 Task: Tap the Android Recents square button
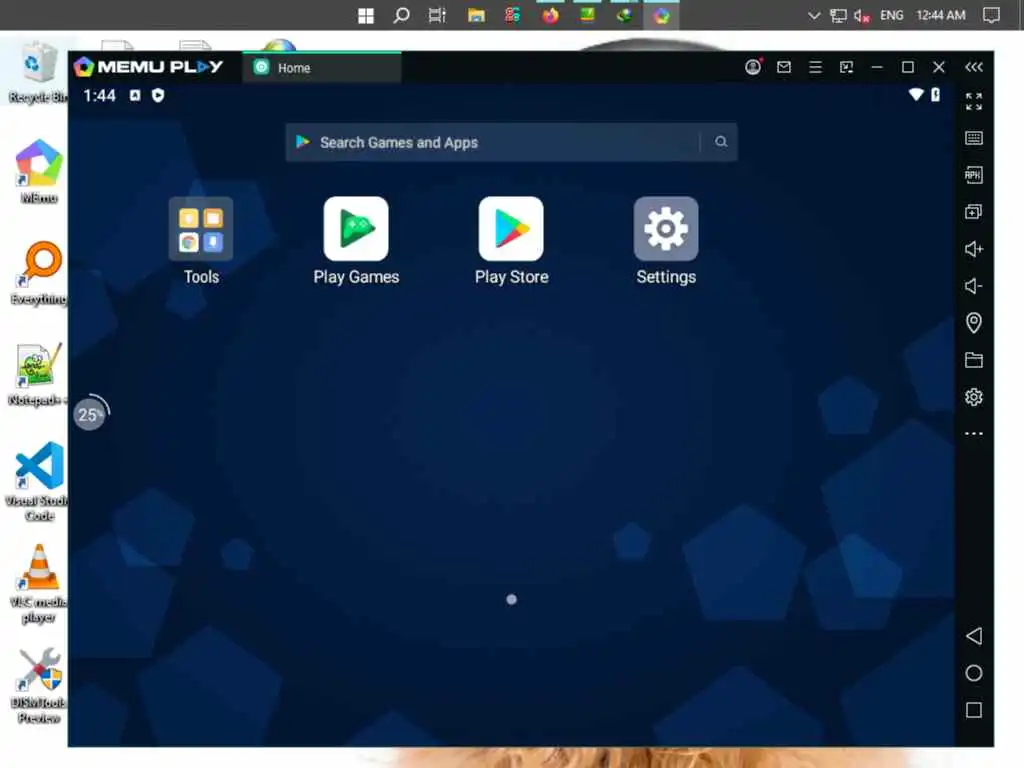[974, 711]
